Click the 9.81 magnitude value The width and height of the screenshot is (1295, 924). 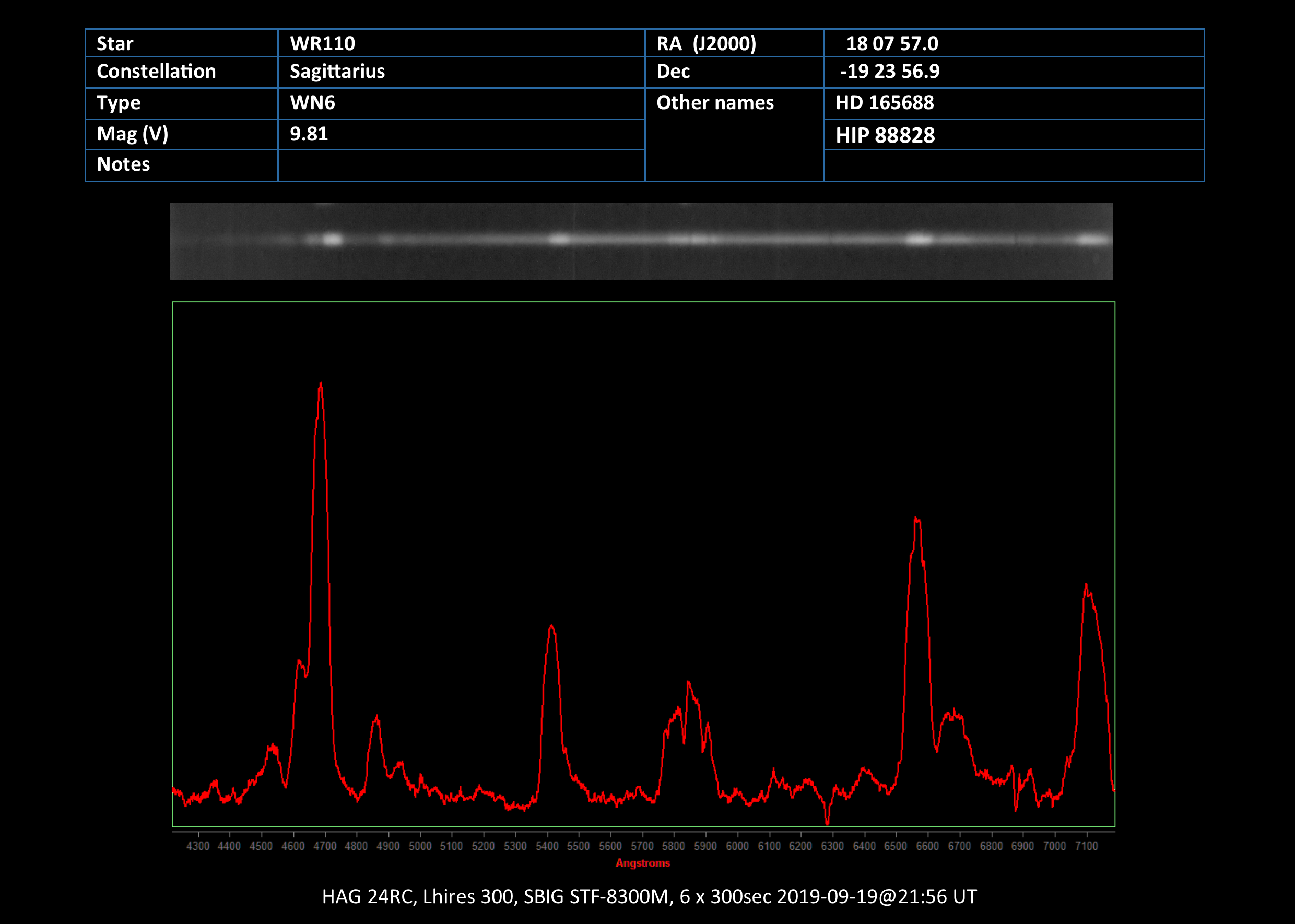coord(309,134)
